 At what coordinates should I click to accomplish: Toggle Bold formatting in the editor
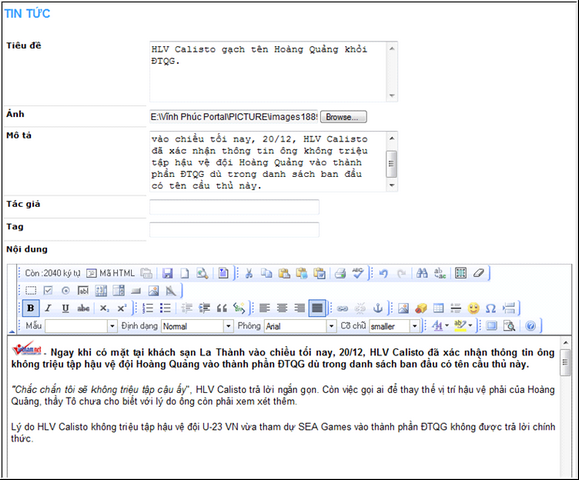point(31,308)
